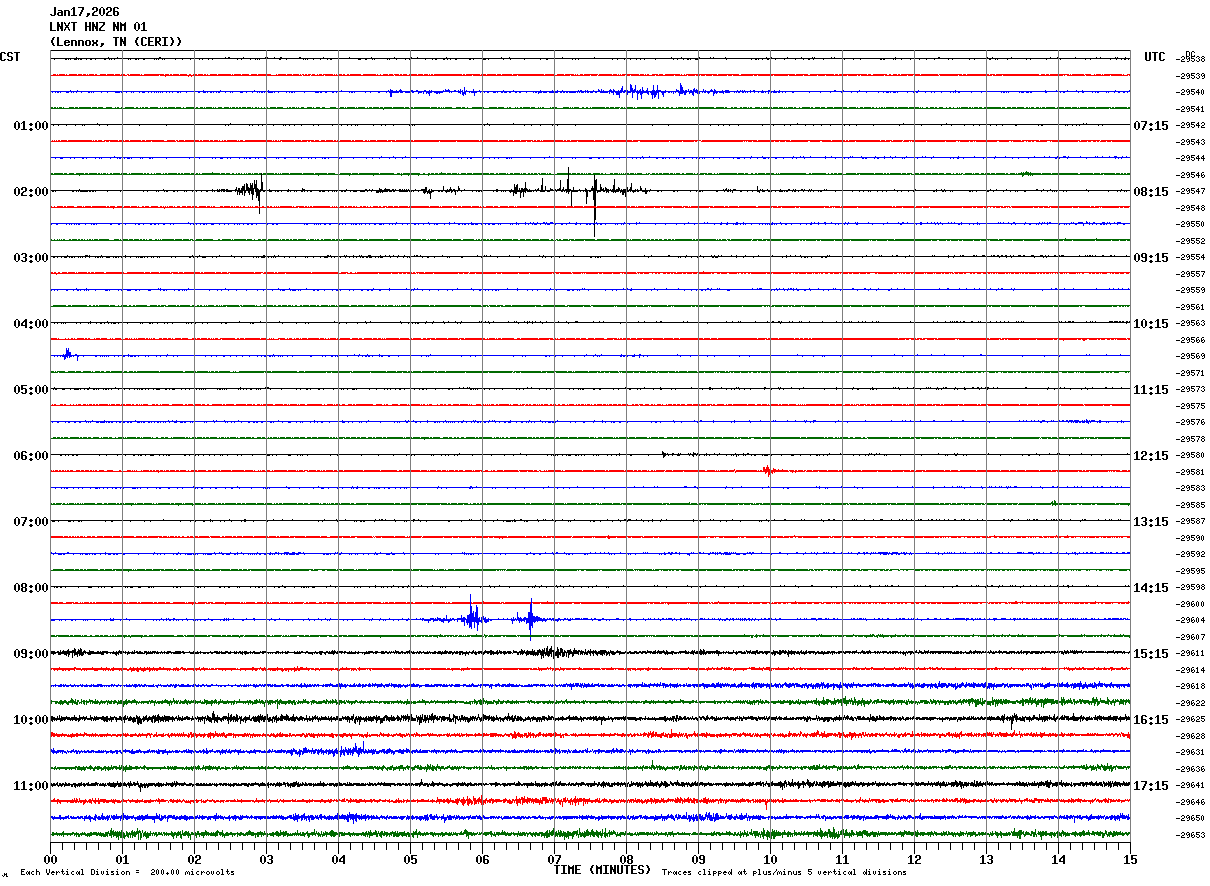Click the 08:15 UTC time label

[1151, 192]
